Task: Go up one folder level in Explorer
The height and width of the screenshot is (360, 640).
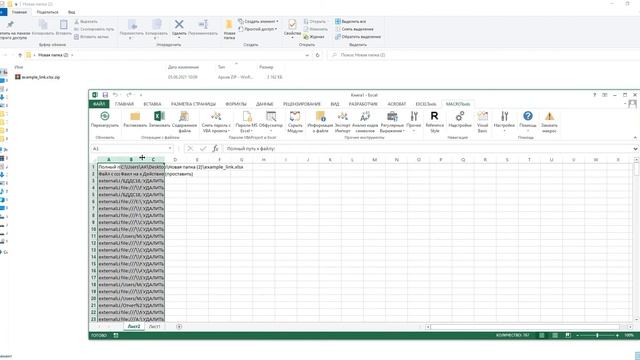Action: tap(20, 55)
